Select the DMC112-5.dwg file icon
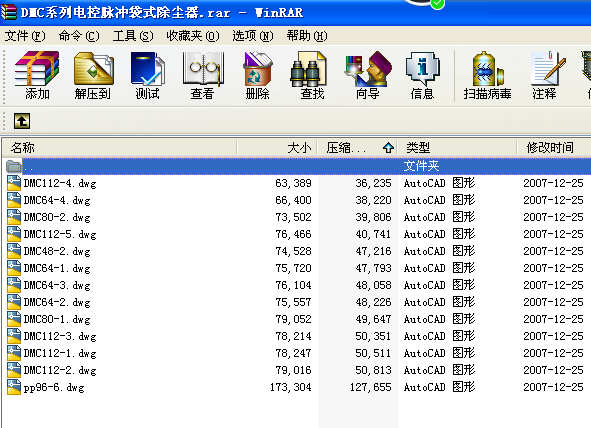 pos(14,234)
